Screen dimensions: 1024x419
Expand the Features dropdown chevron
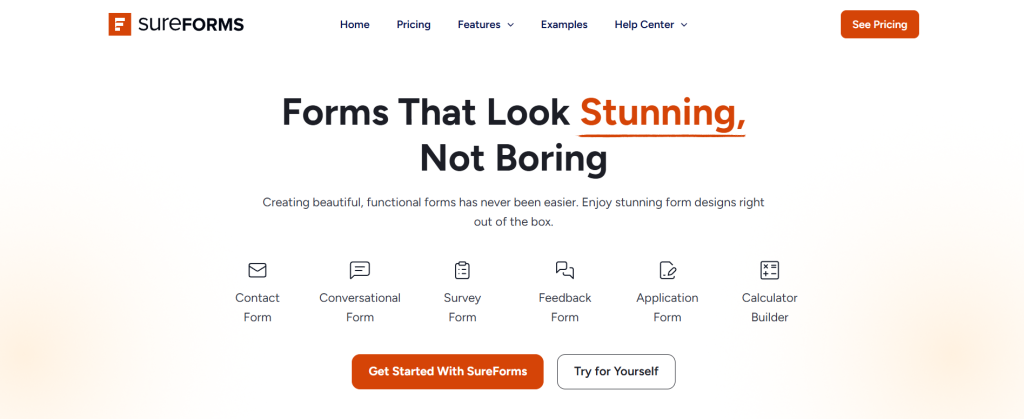(510, 25)
